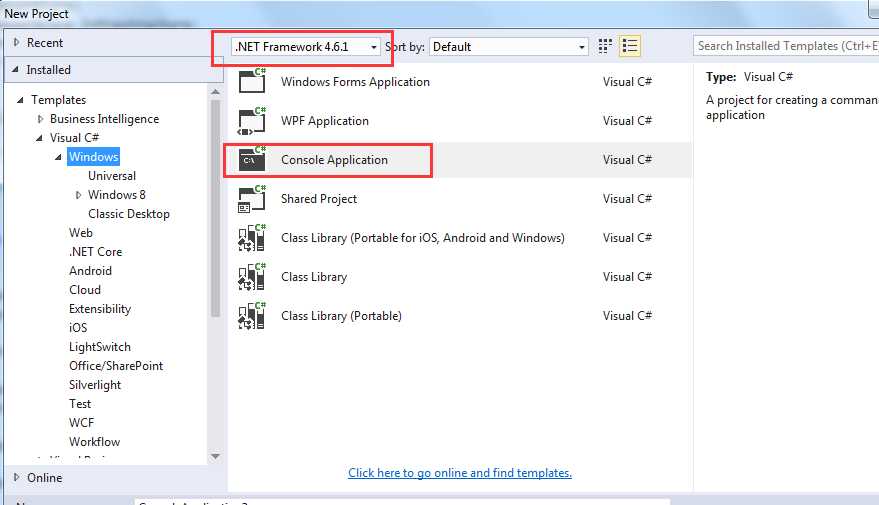Click the Shared Project template icon
Viewport: 879px width, 505px height.
click(x=252, y=199)
